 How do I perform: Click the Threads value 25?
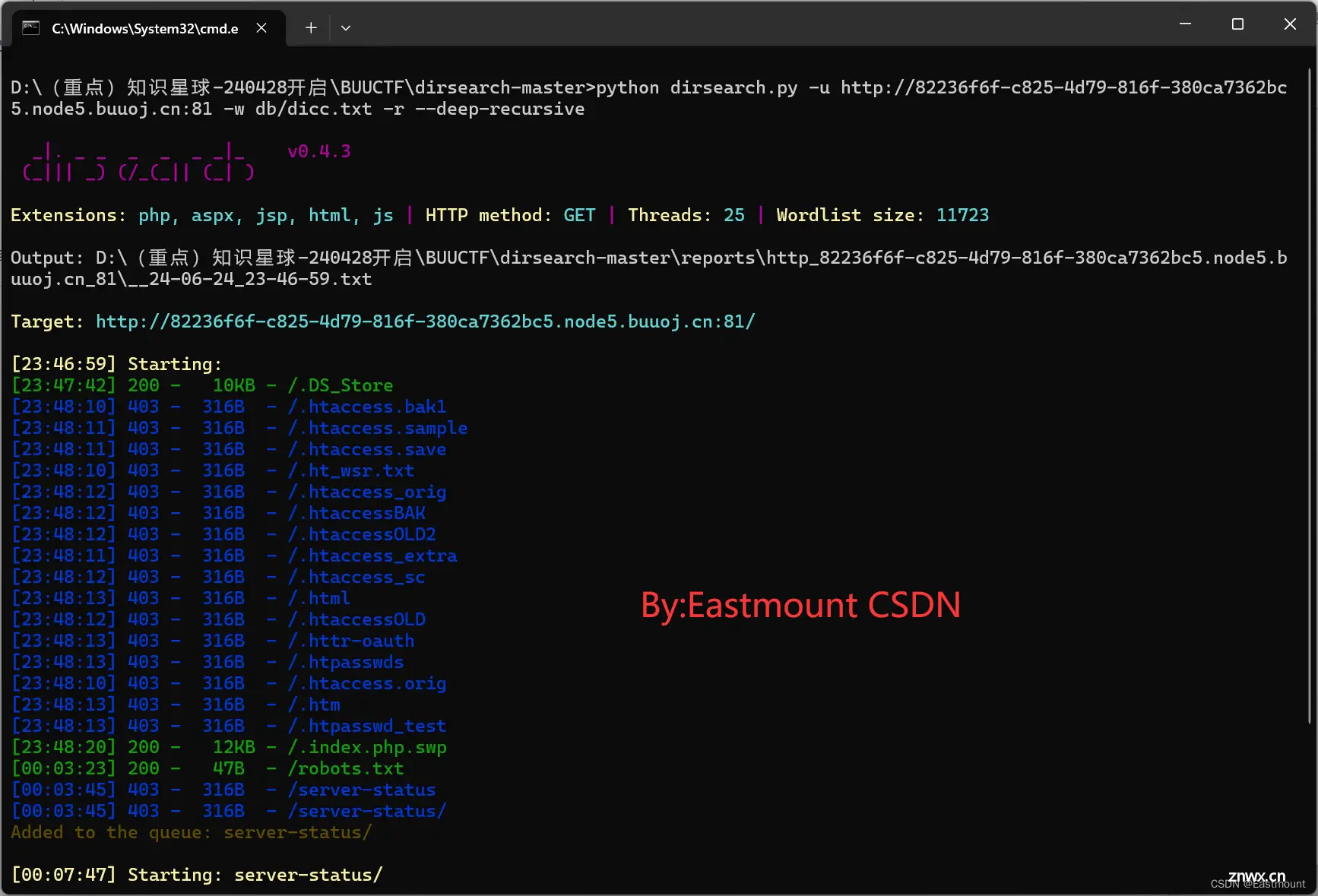tap(734, 215)
